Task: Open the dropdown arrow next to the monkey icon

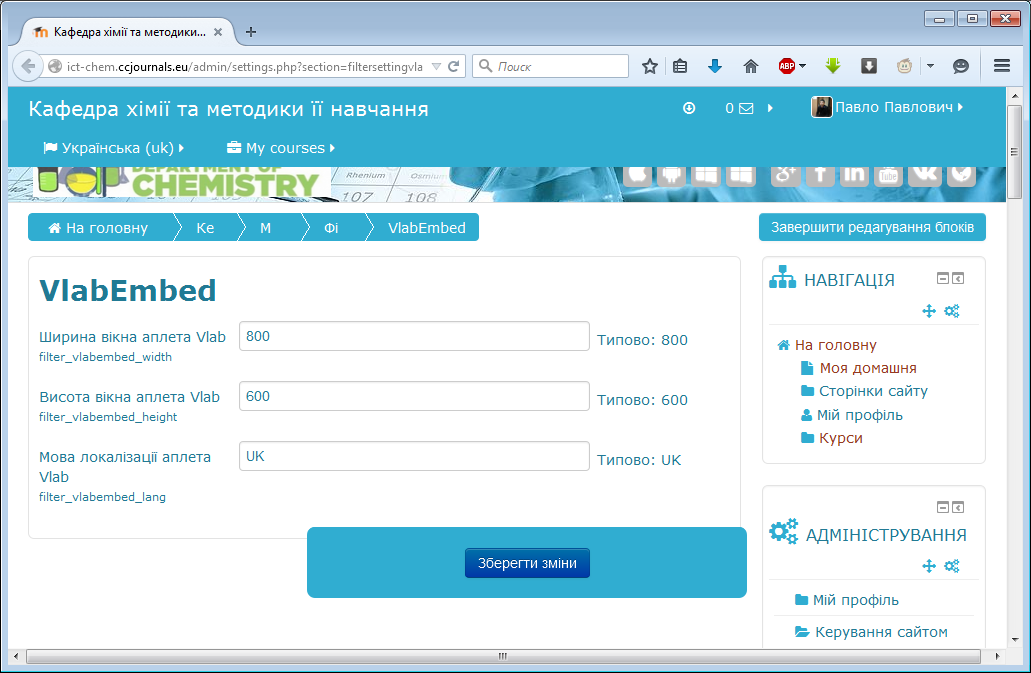Action: 930,66
